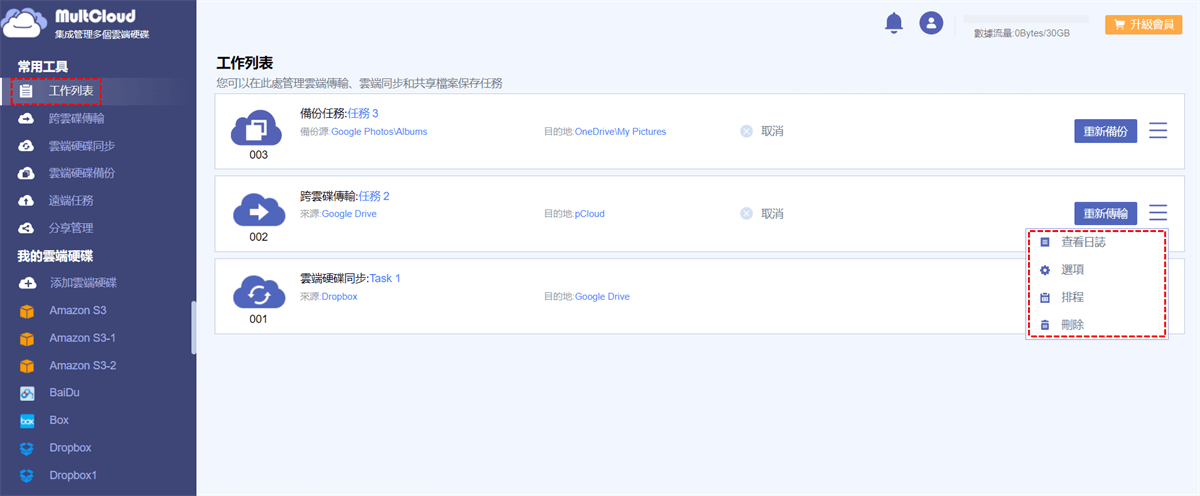Open 雲端硬碟同步 in the sidebar
Viewport: 1200px width, 496px height.
[82, 146]
